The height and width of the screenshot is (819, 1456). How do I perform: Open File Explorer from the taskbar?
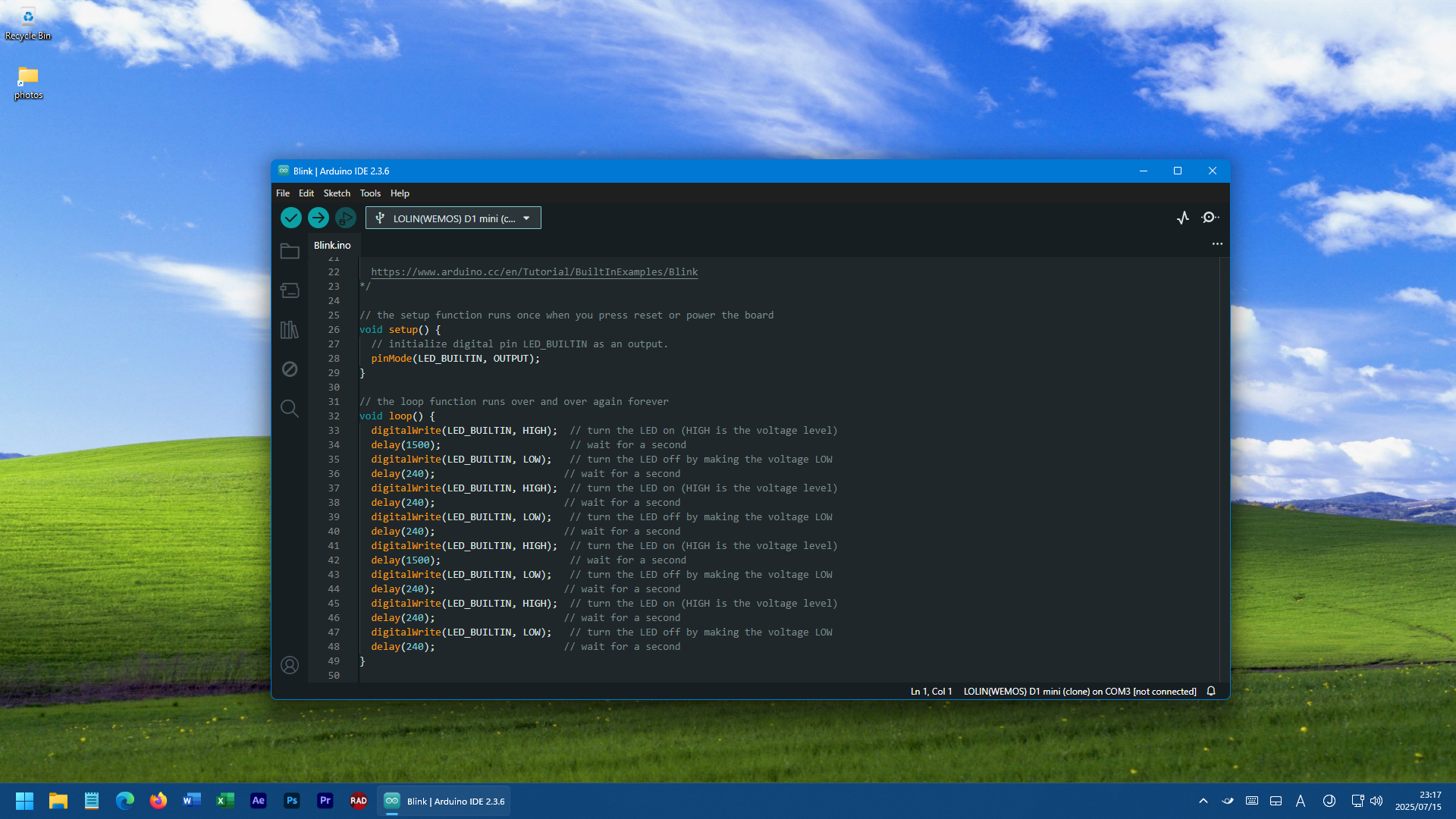(58, 801)
